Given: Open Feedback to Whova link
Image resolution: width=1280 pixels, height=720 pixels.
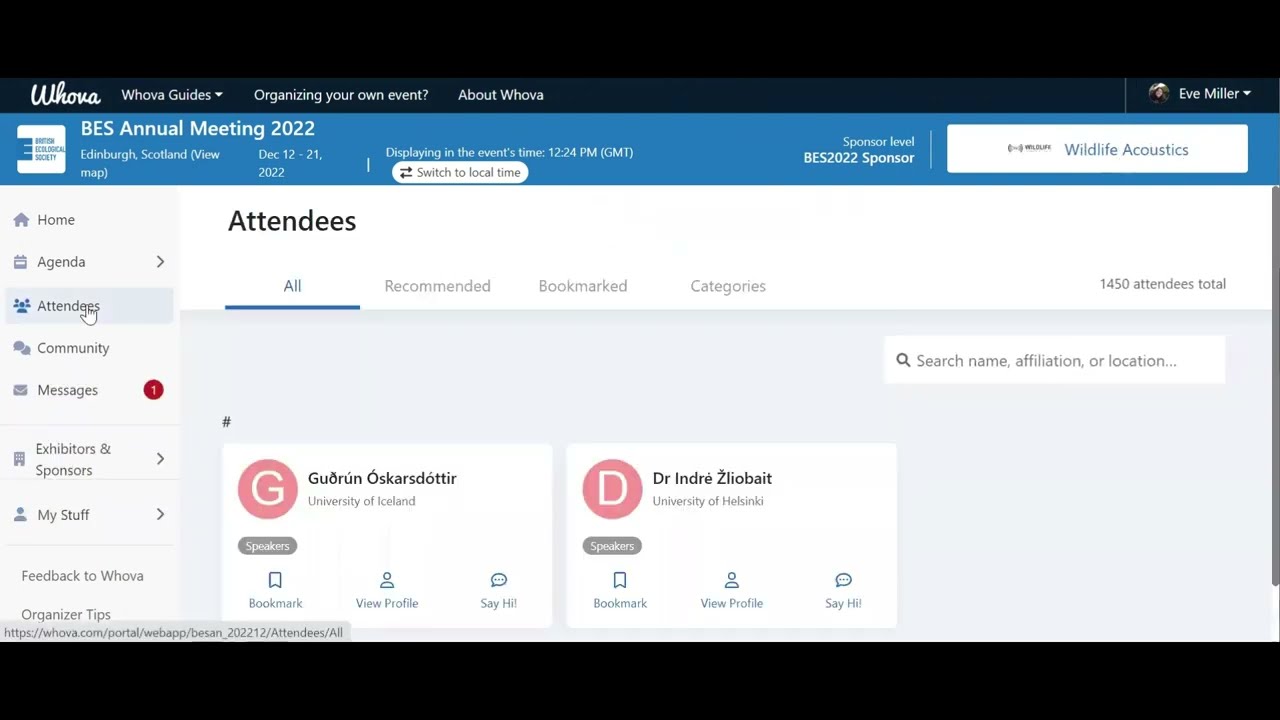Looking at the screenshot, I should click(x=82, y=576).
